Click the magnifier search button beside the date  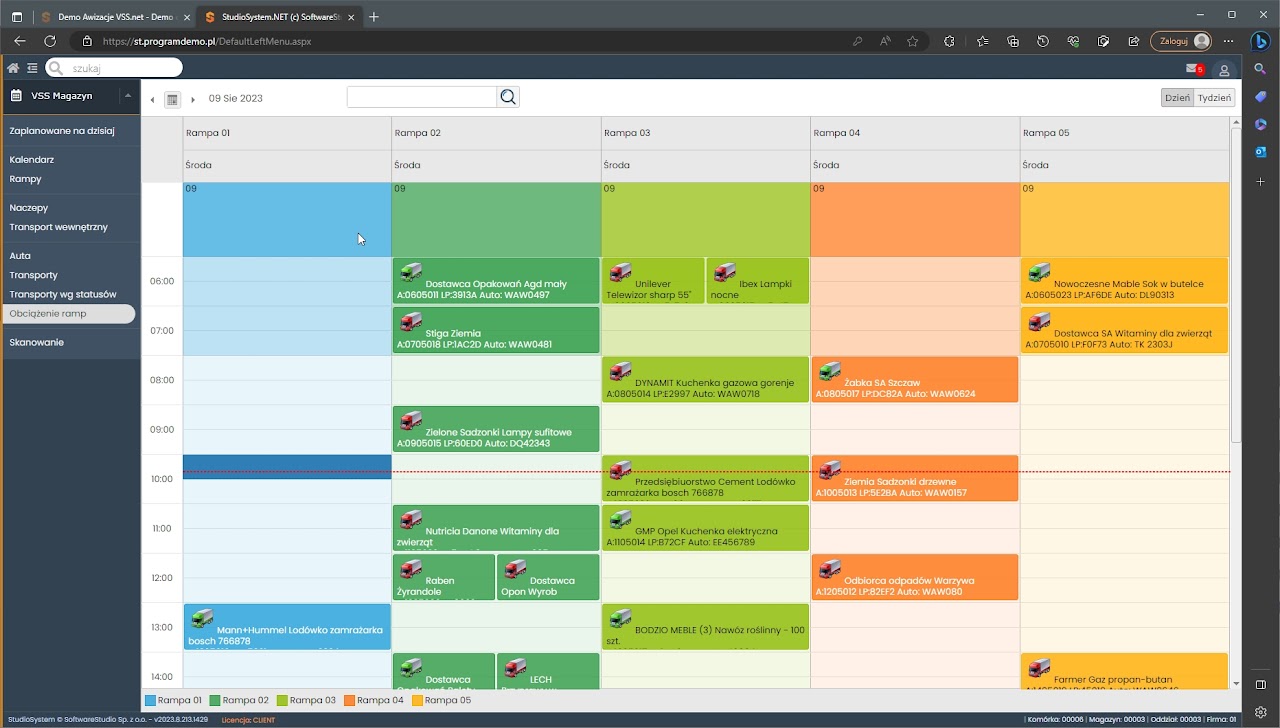pos(508,97)
